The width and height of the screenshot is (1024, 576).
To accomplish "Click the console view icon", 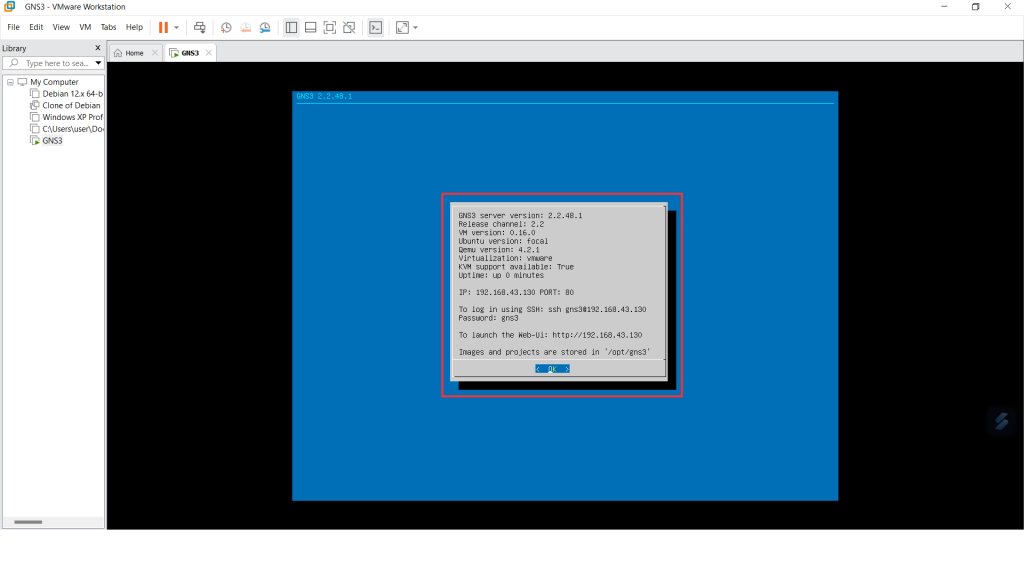I will click(375, 27).
